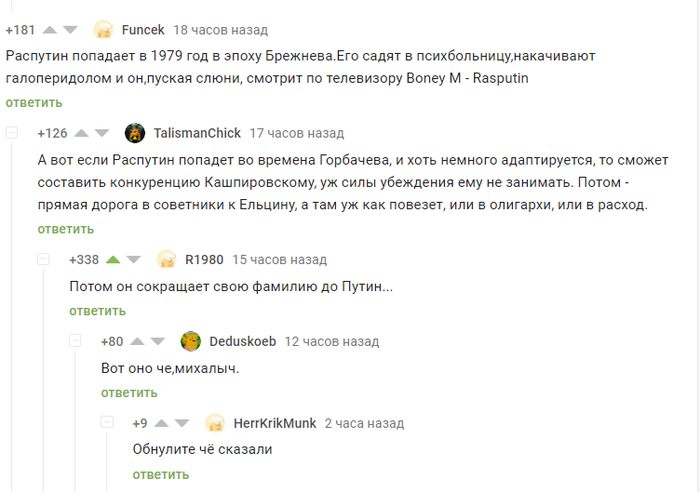The image size is (700, 492).
Task: Open the Deduskoeb username link
Action: point(242,341)
